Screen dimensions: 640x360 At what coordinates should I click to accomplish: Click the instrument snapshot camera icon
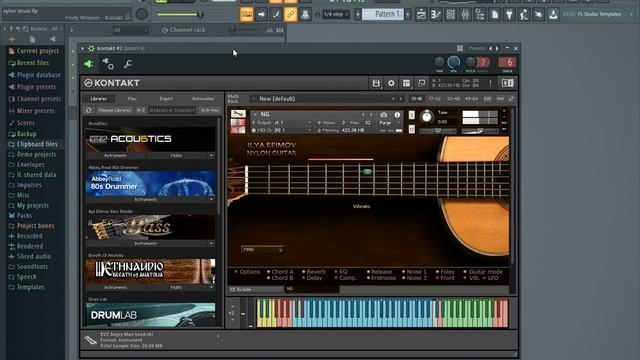(x=384, y=115)
